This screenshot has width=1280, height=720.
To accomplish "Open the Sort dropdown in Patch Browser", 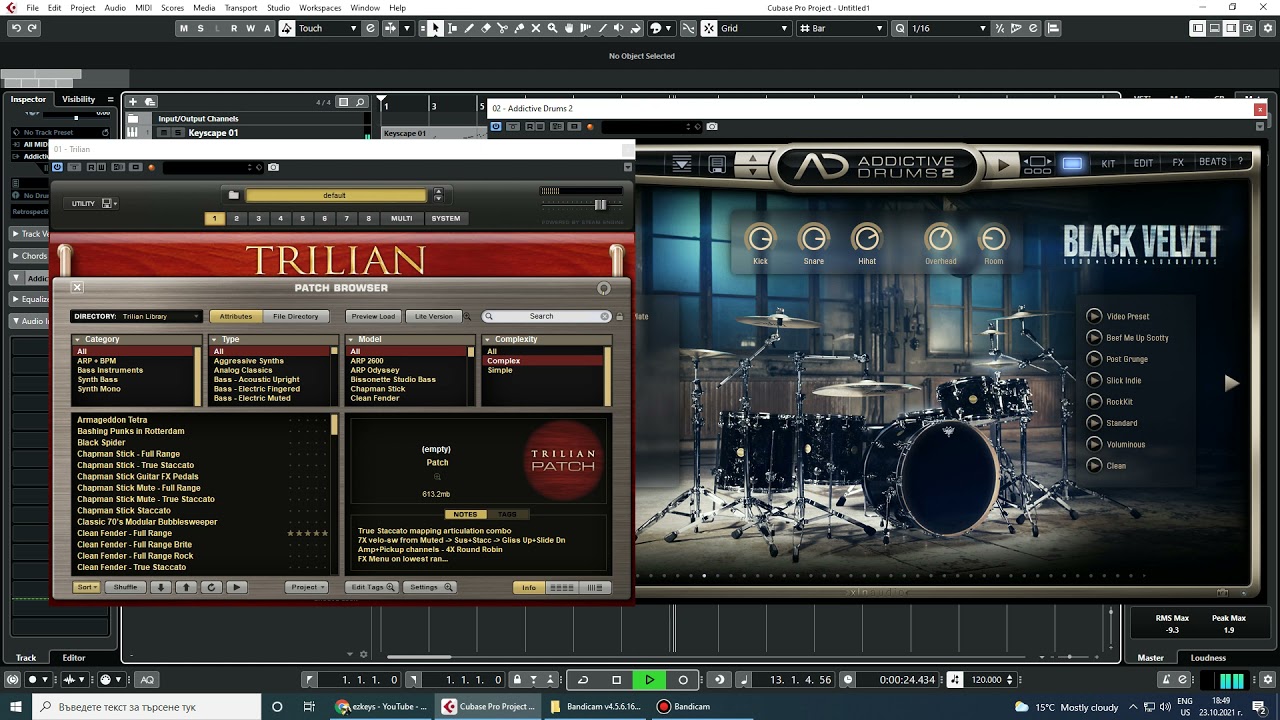I will 87,587.
